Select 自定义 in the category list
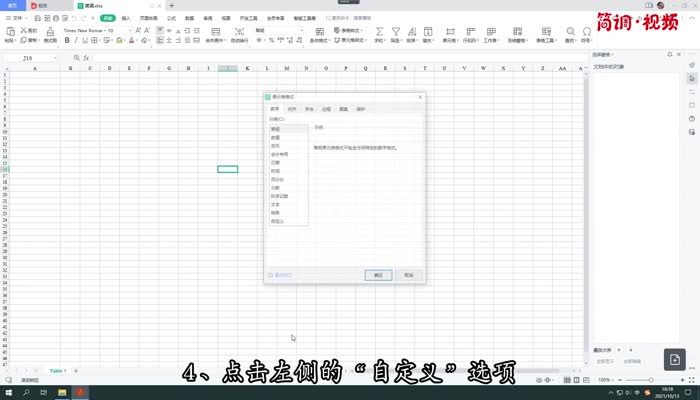 (x=278, y=220)
